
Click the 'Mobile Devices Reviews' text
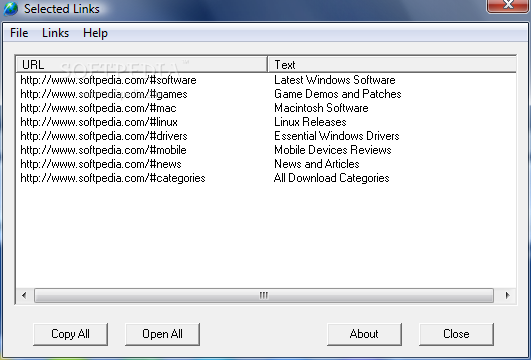point(333,150)
